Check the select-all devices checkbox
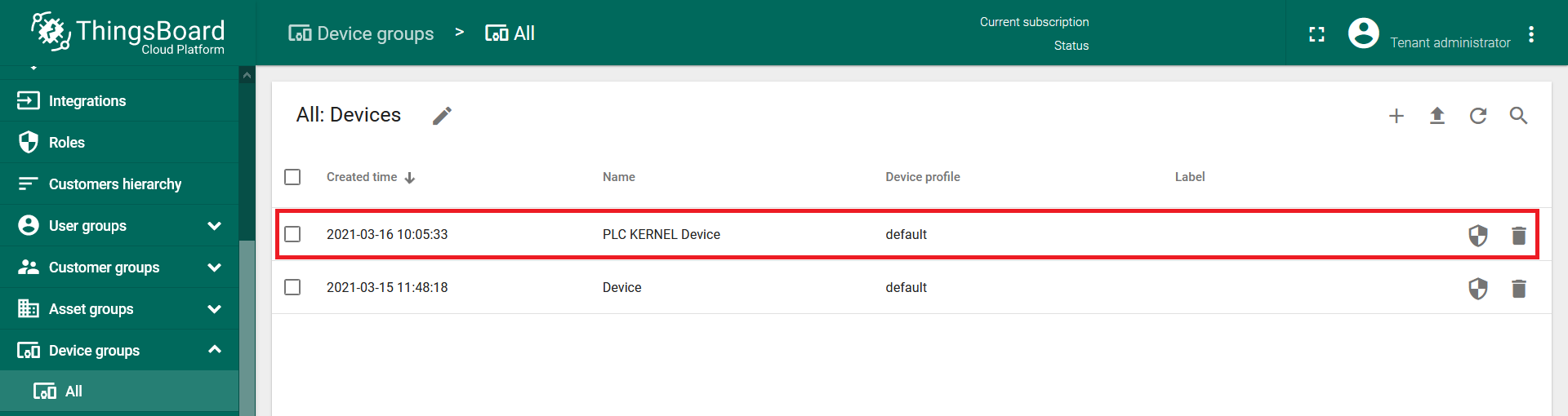The width and height of the screenshot is (1568, 416). pyautogui.click(x=292, y=177)
